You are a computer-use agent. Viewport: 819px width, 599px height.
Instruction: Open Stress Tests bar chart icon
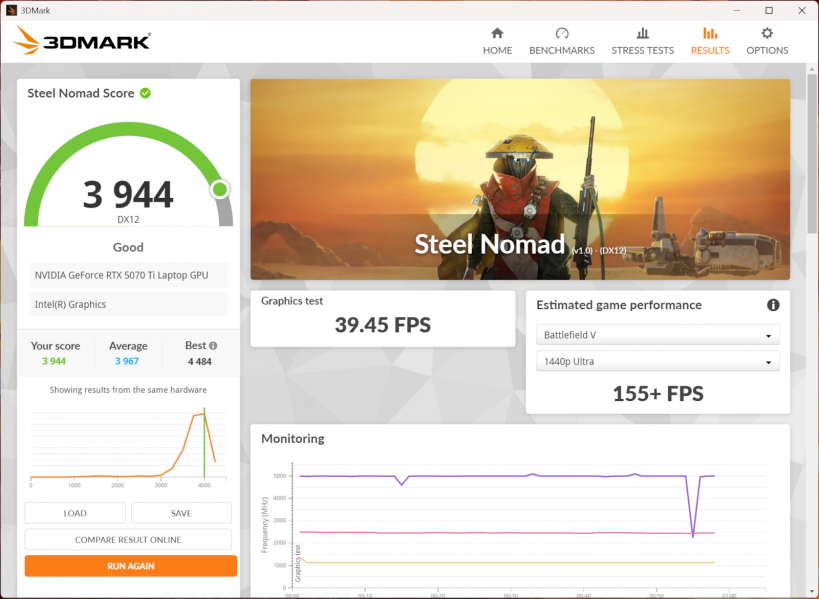click(x=642, y=33)
